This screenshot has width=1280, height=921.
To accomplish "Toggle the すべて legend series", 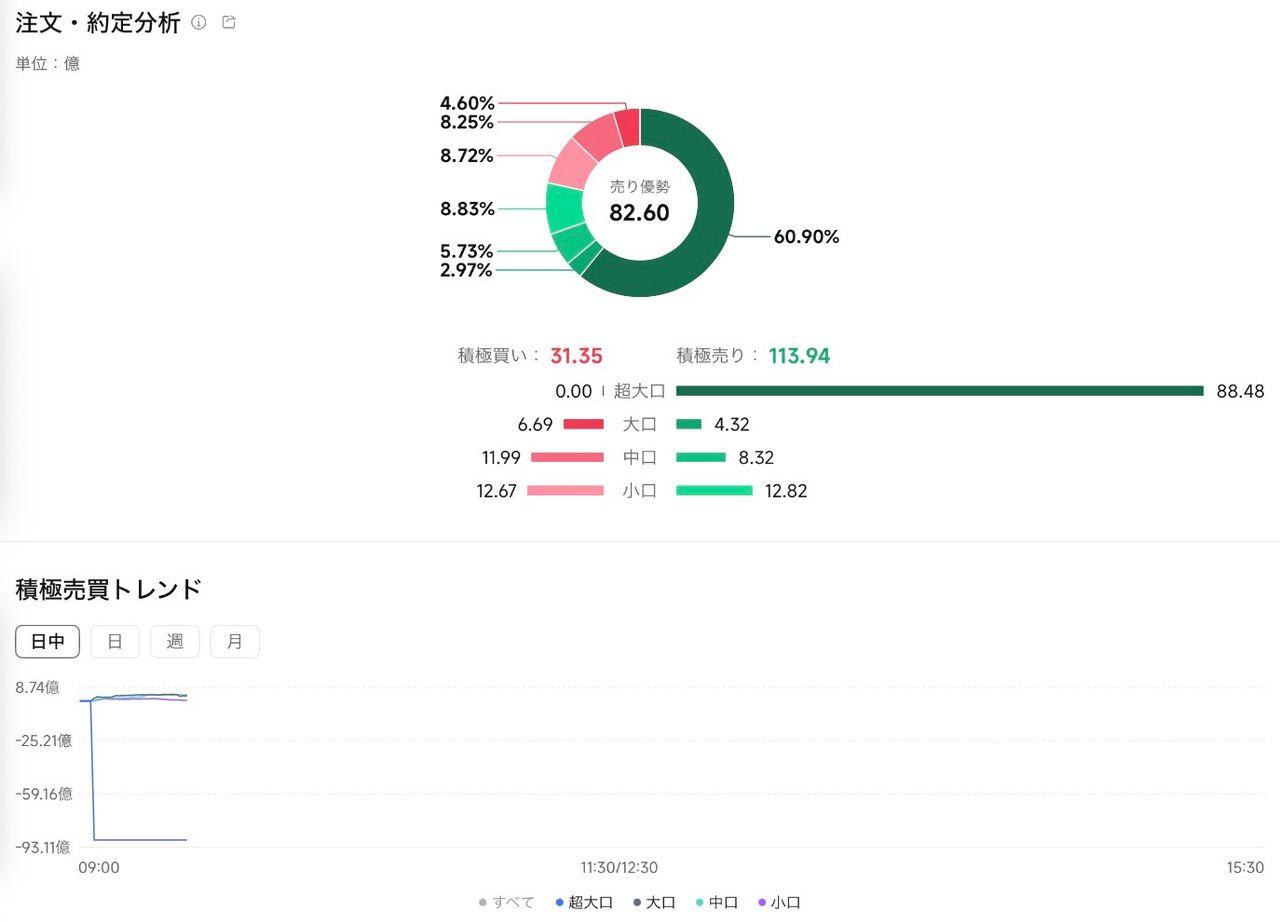I will 507,902.
